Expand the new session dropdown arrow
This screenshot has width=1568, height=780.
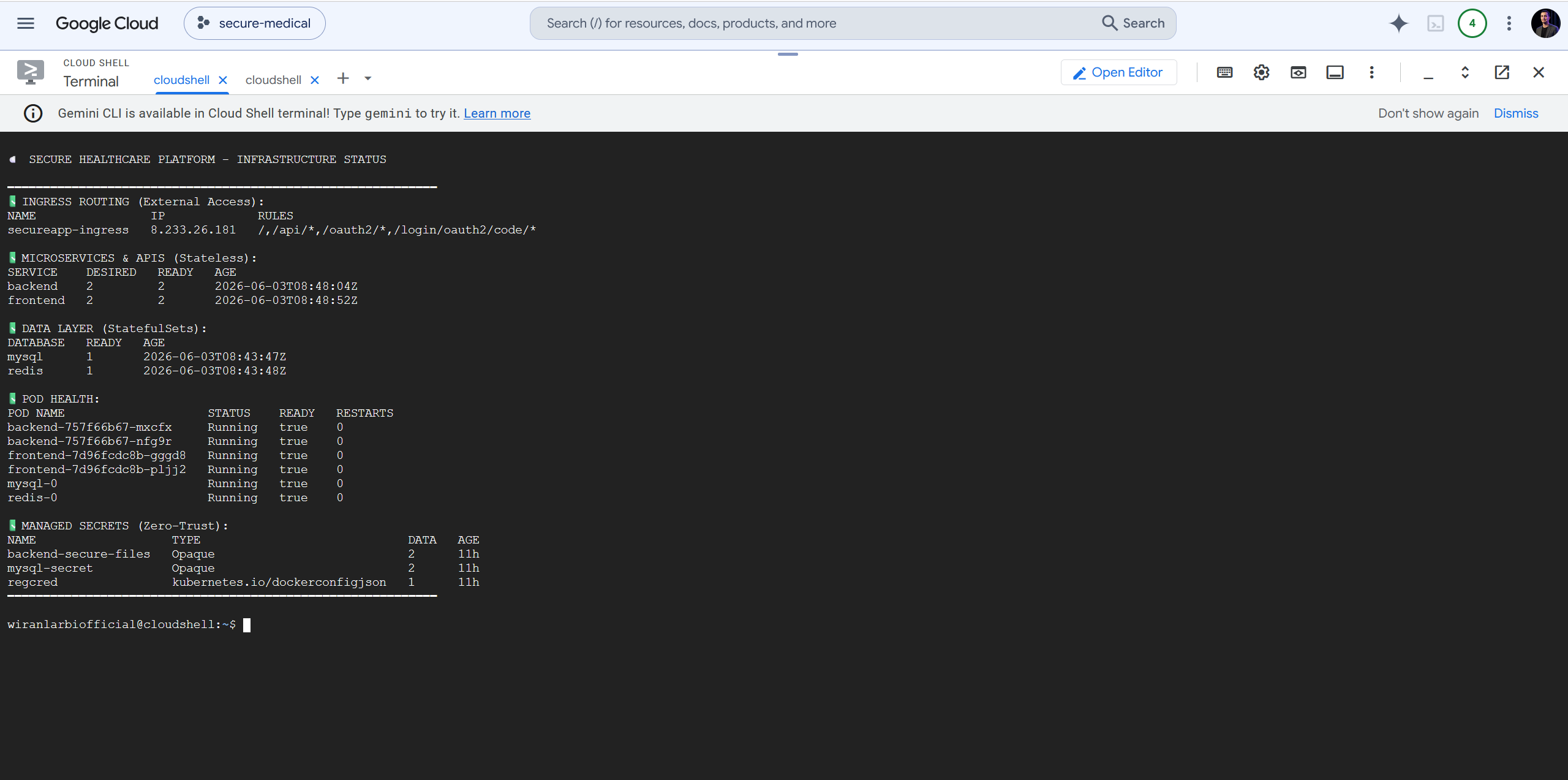[368, 78]
